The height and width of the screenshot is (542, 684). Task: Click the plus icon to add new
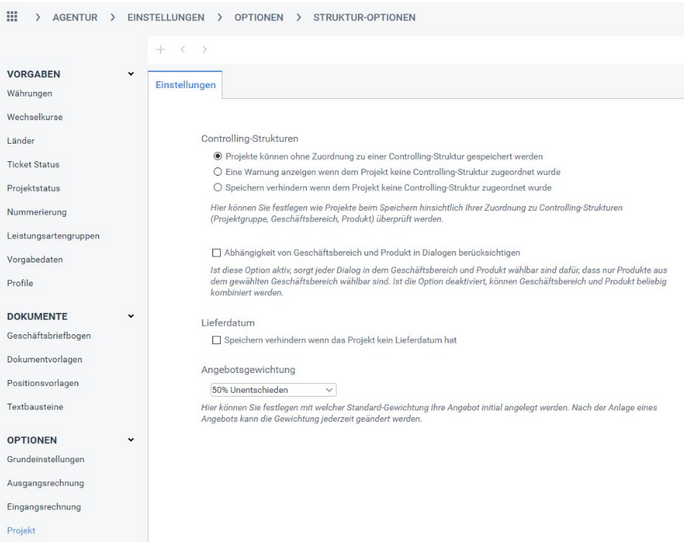[x=161, y=49]
